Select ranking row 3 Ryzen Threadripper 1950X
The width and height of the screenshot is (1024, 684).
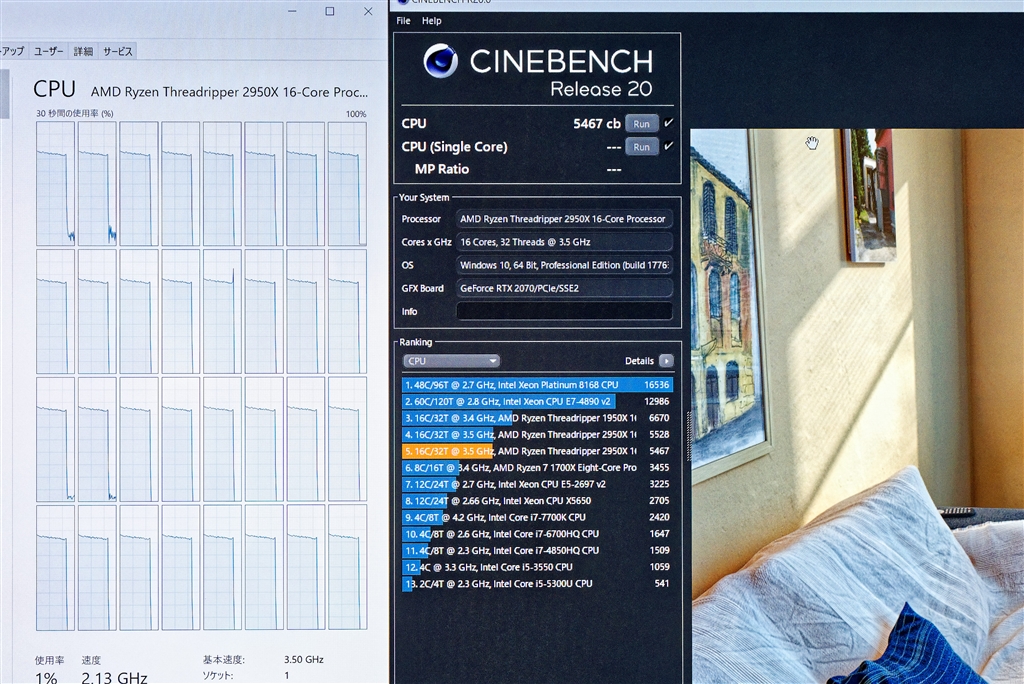(537, 418)
